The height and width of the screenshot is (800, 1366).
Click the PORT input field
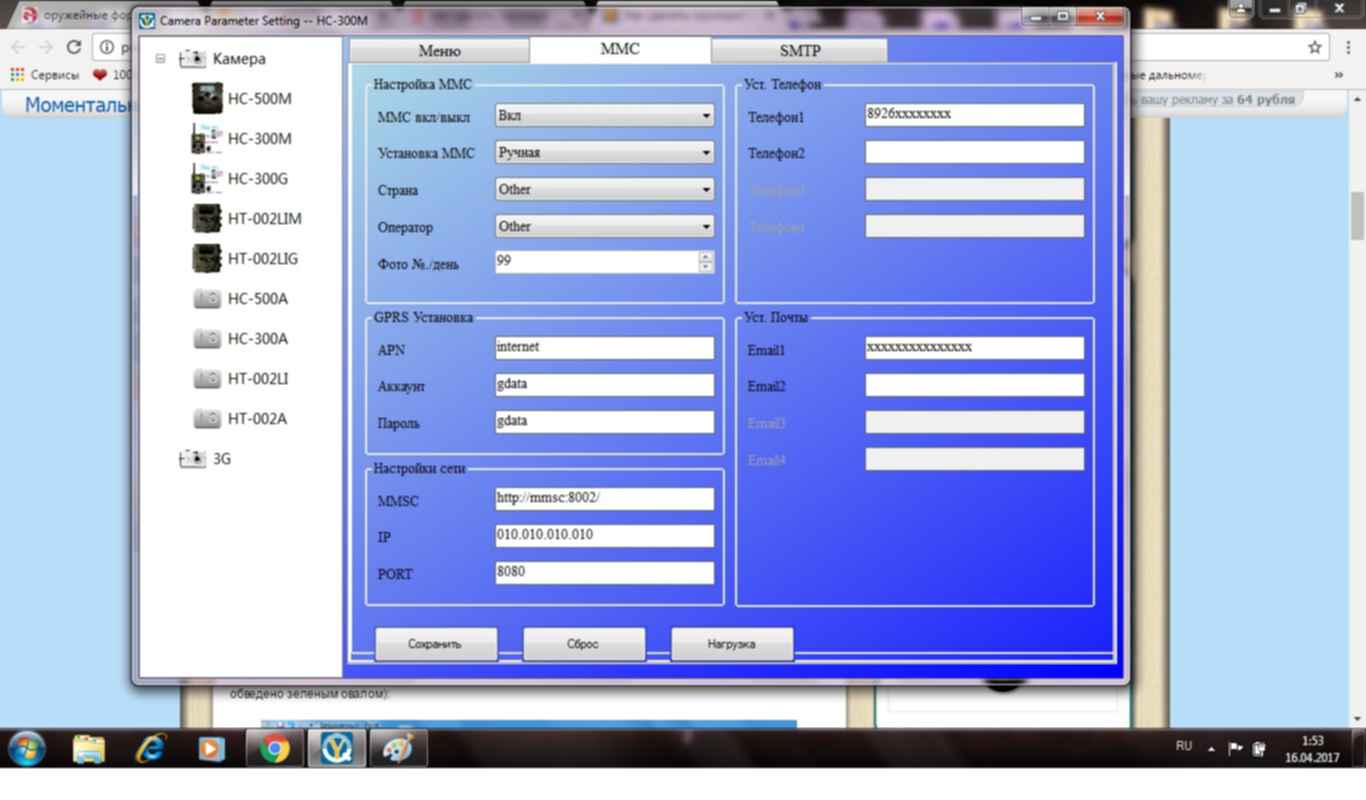[x=605, y=573]
